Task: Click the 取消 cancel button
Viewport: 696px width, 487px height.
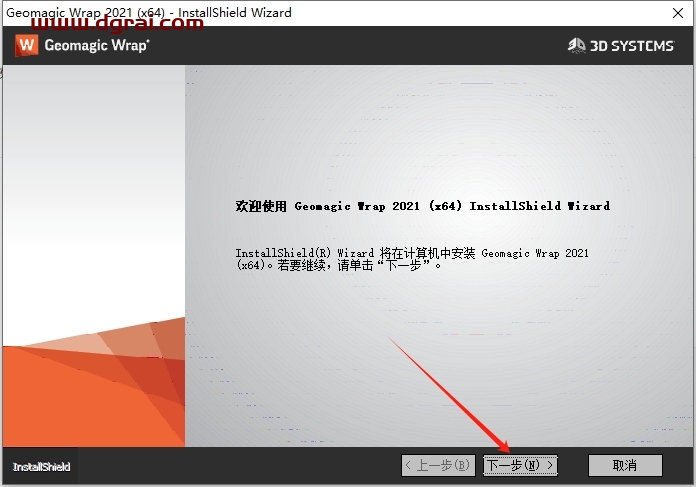Action: point(625,465)
